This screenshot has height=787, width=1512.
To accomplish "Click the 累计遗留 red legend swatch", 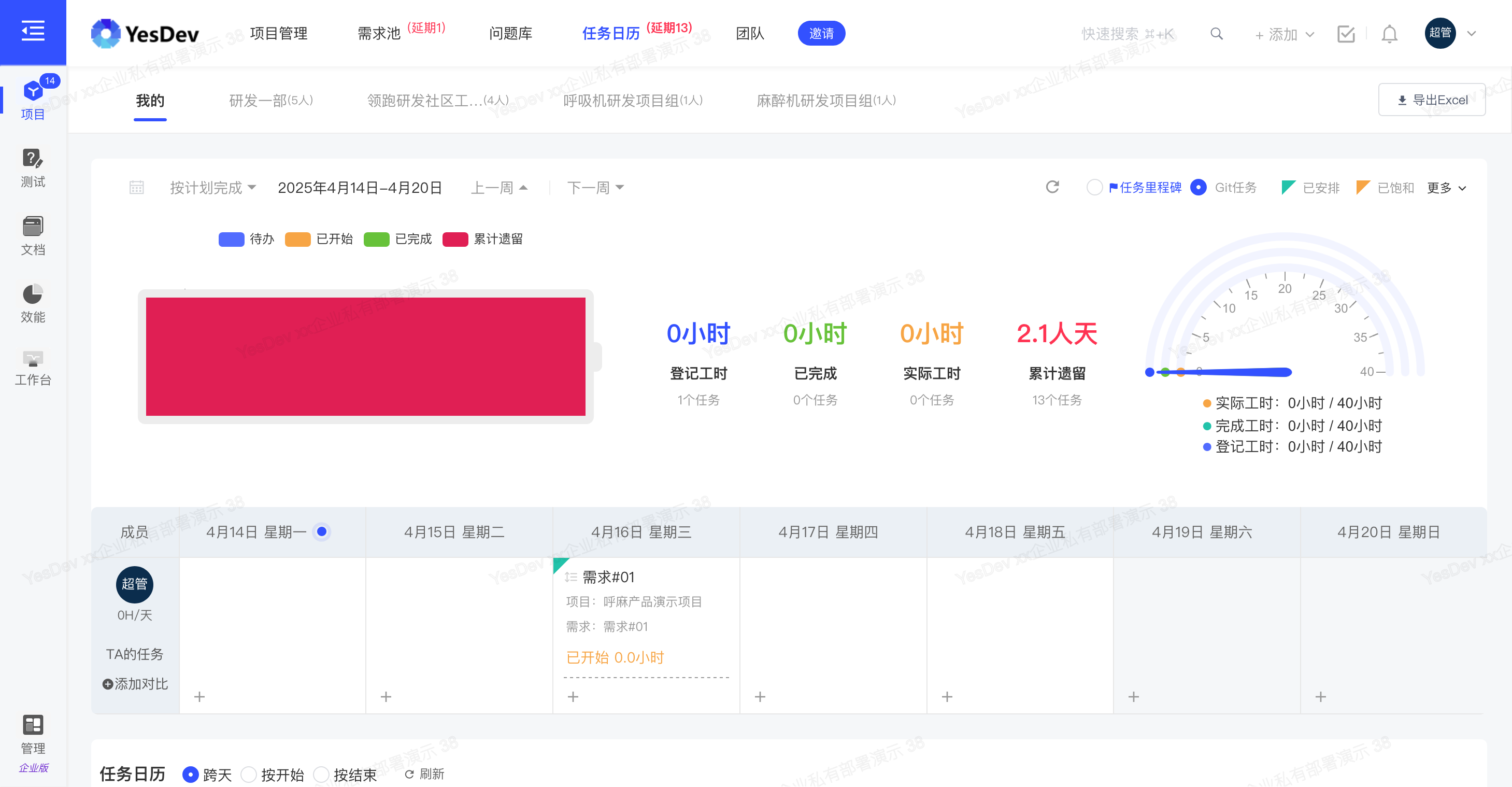I will click(x=455, y=239).
